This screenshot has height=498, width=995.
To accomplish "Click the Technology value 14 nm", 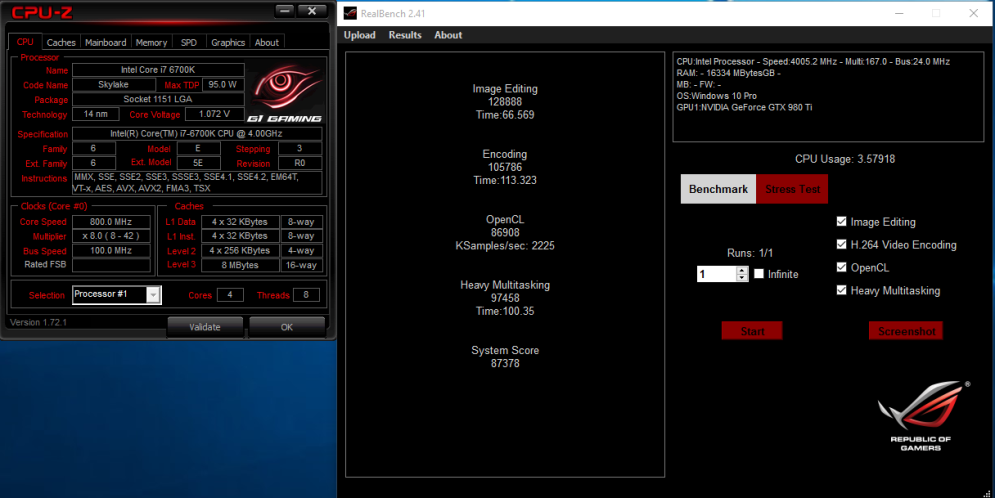I will 95,114.
